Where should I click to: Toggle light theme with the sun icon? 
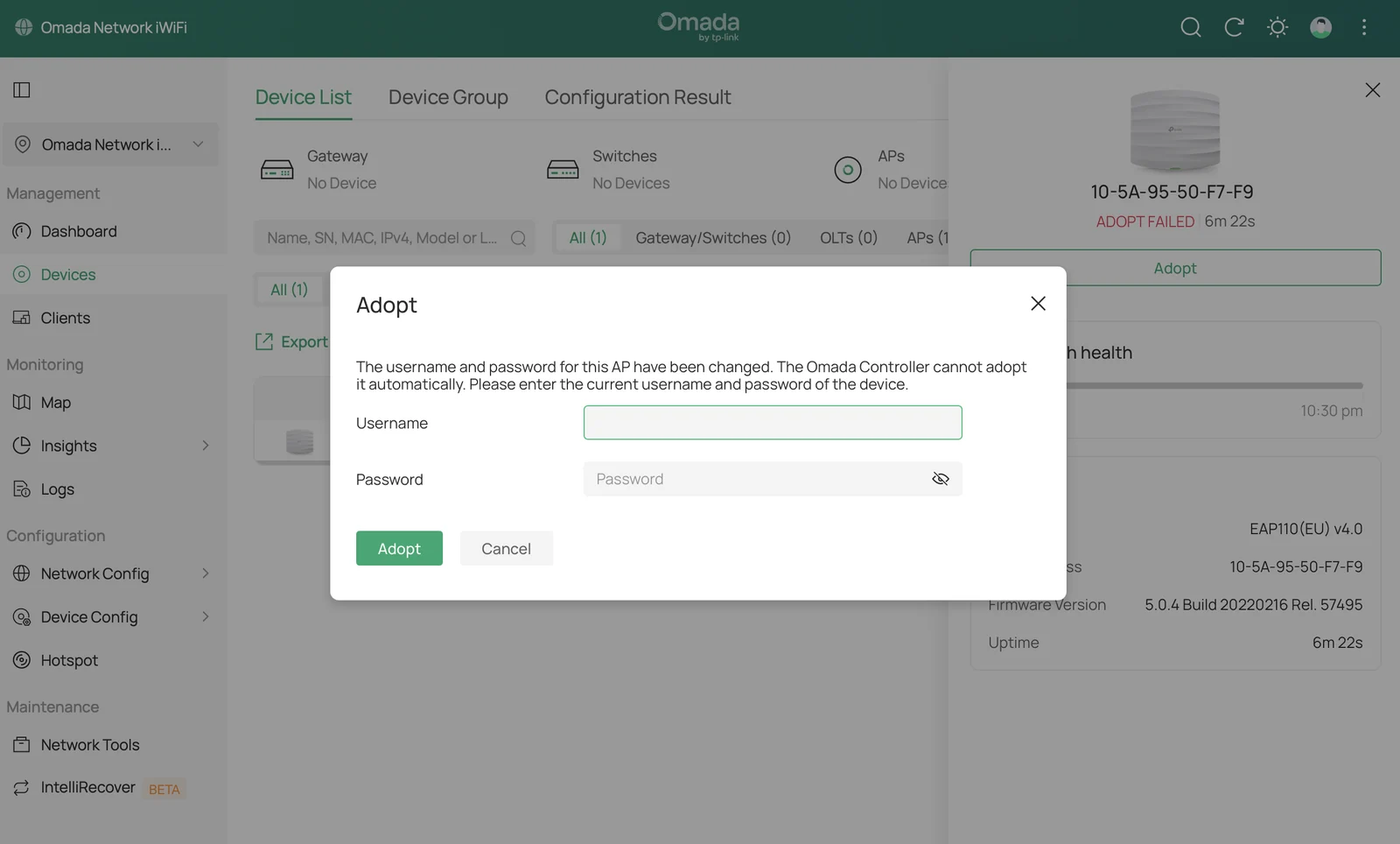tap(1277, 27)
